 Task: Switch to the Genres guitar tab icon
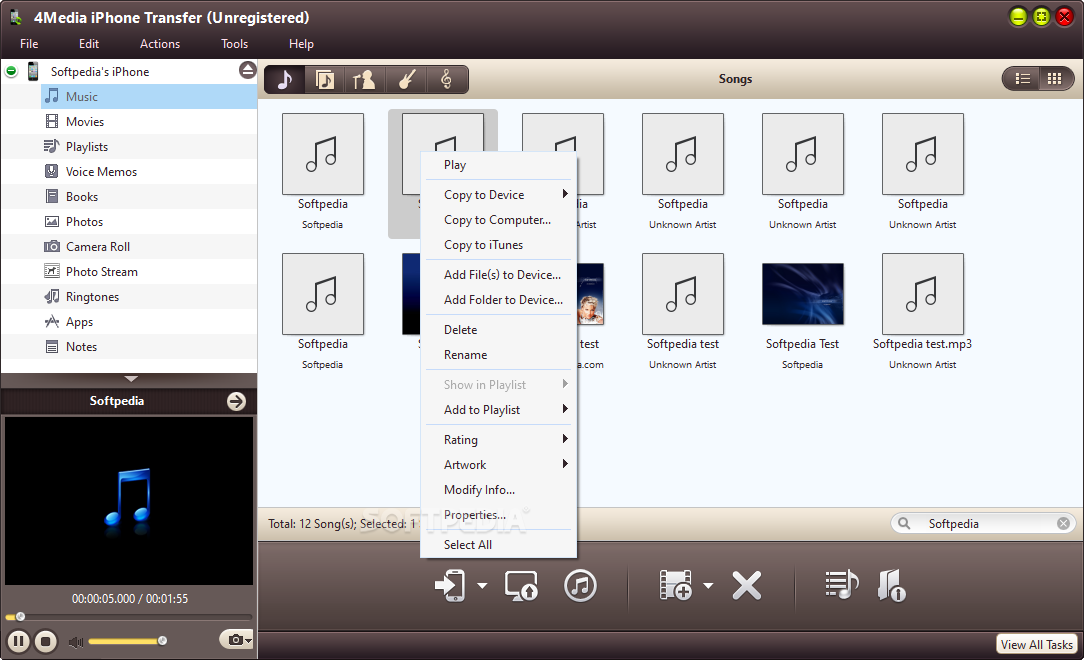(406, 79)
